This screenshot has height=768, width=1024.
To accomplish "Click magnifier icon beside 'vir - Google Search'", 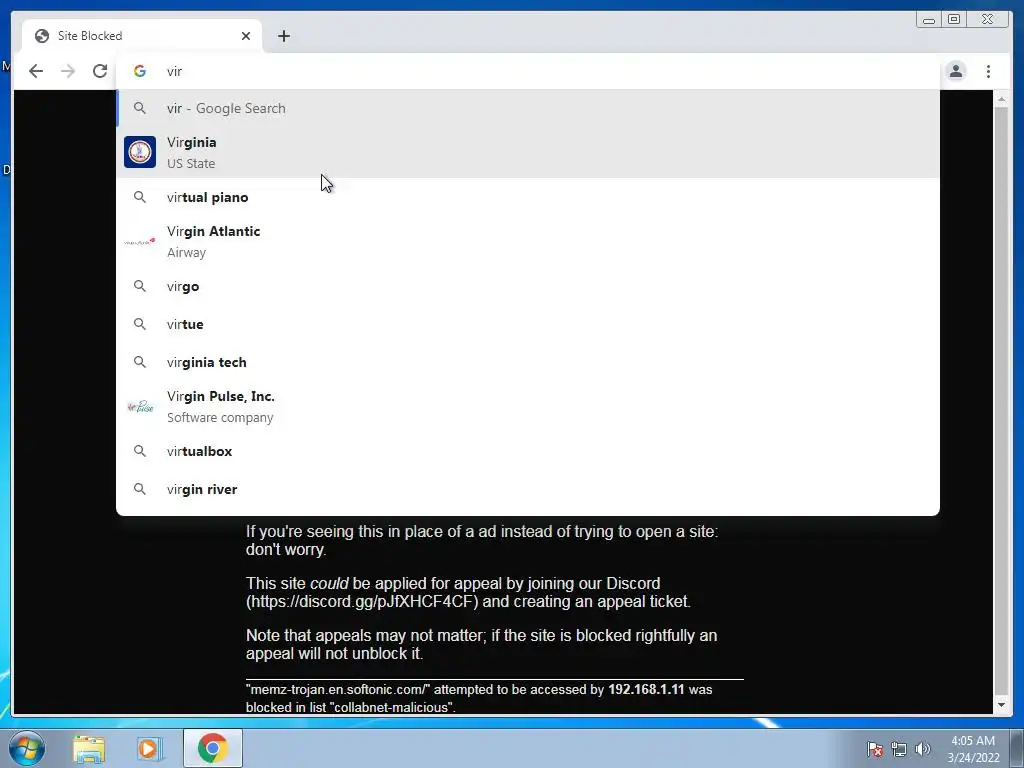I will tap(140, 108).
